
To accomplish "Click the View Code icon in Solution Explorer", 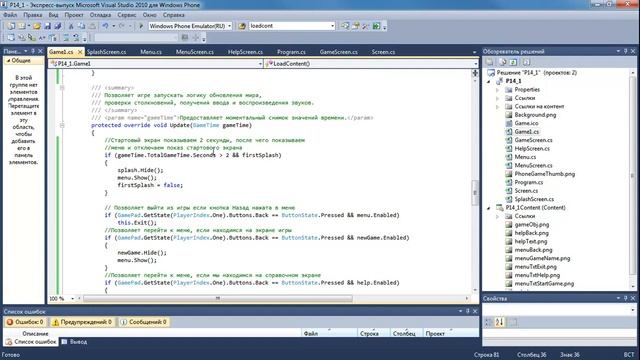I will pyautogui.click(x=527, y=62).
